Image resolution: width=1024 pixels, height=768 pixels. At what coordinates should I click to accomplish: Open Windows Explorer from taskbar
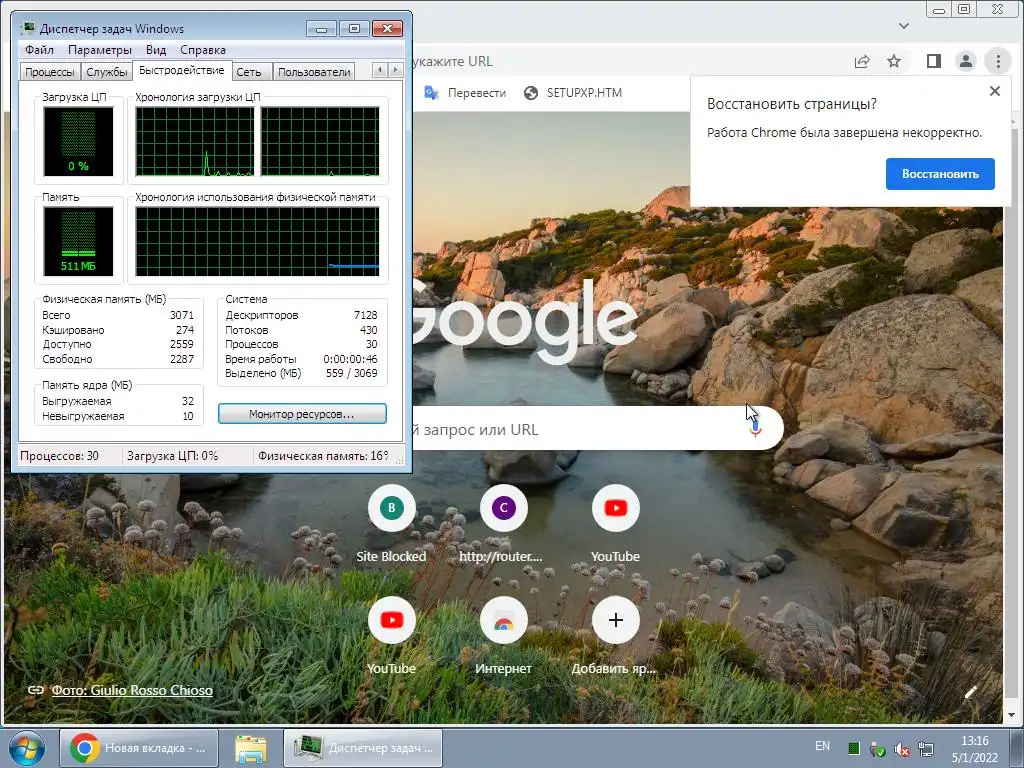click(251, 748)
